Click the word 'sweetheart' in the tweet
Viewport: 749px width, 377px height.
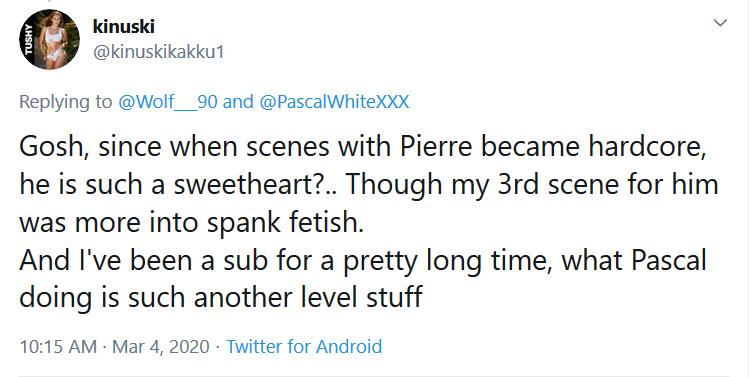238,184
